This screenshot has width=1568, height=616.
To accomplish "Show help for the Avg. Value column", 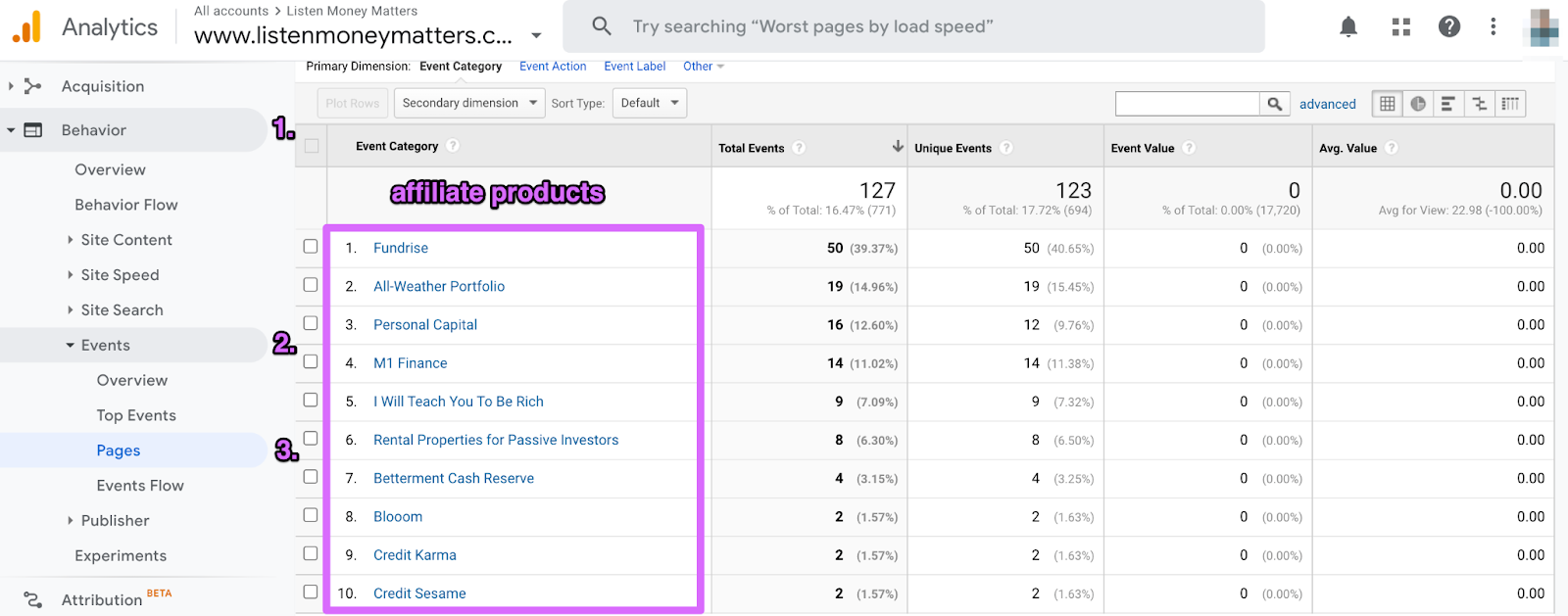I will pos(1392,148).
